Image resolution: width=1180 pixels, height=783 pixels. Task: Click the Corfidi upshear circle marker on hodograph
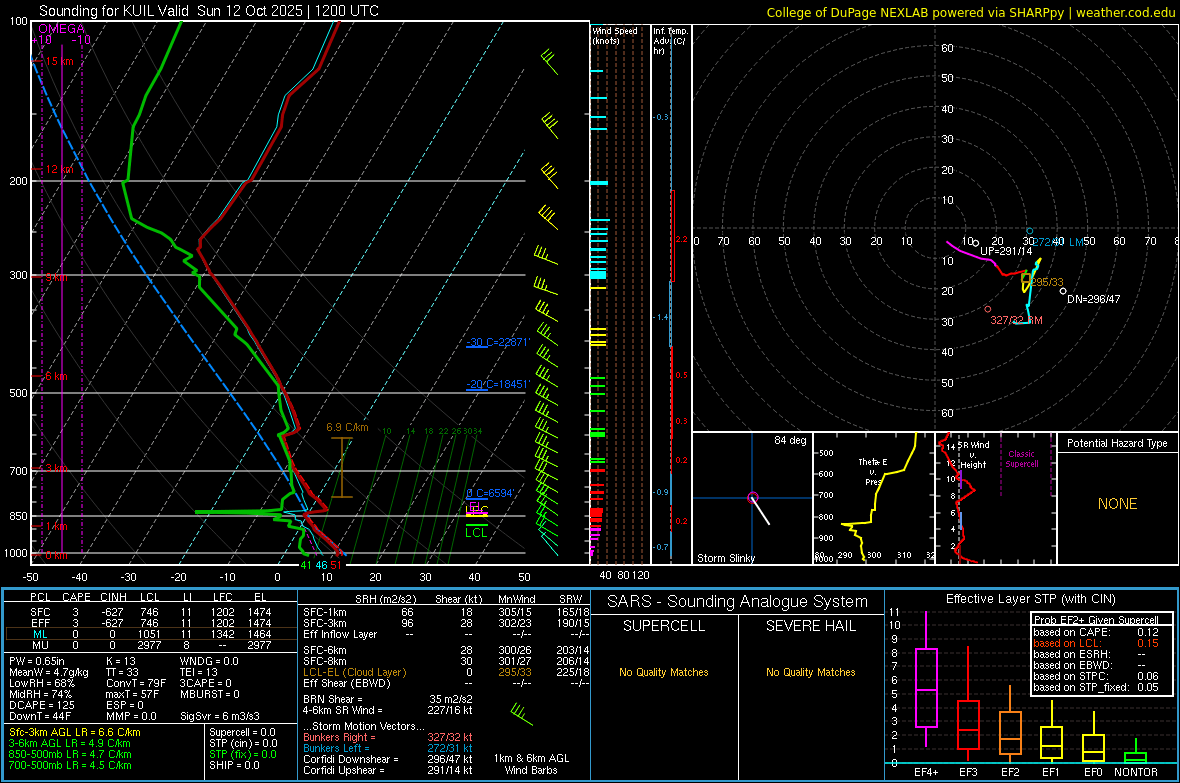click(x=976, y=243)
